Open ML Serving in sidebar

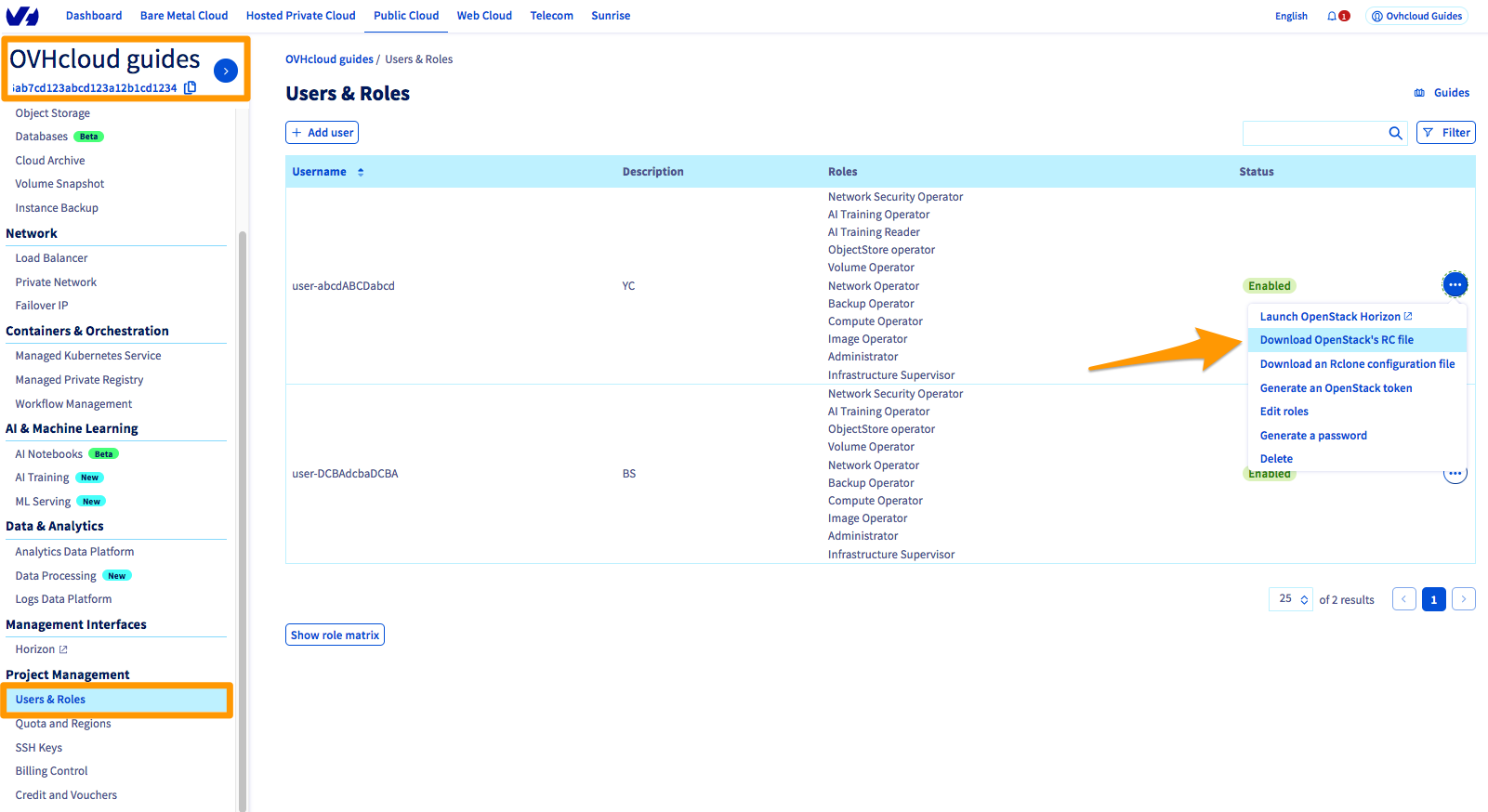[43, 502]
